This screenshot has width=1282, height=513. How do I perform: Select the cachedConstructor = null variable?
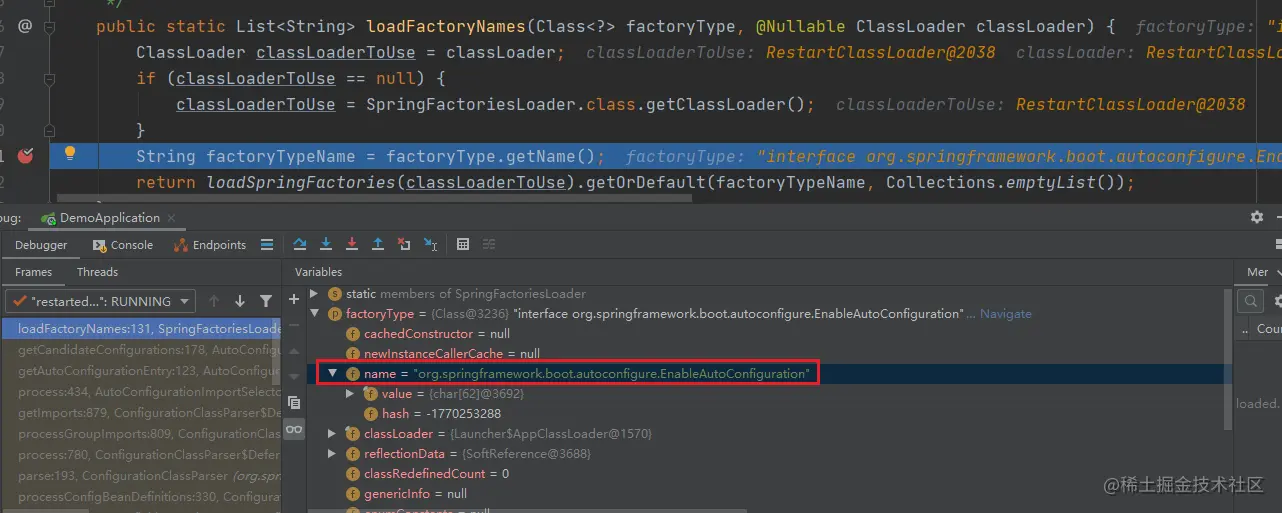tap(437, 334)
